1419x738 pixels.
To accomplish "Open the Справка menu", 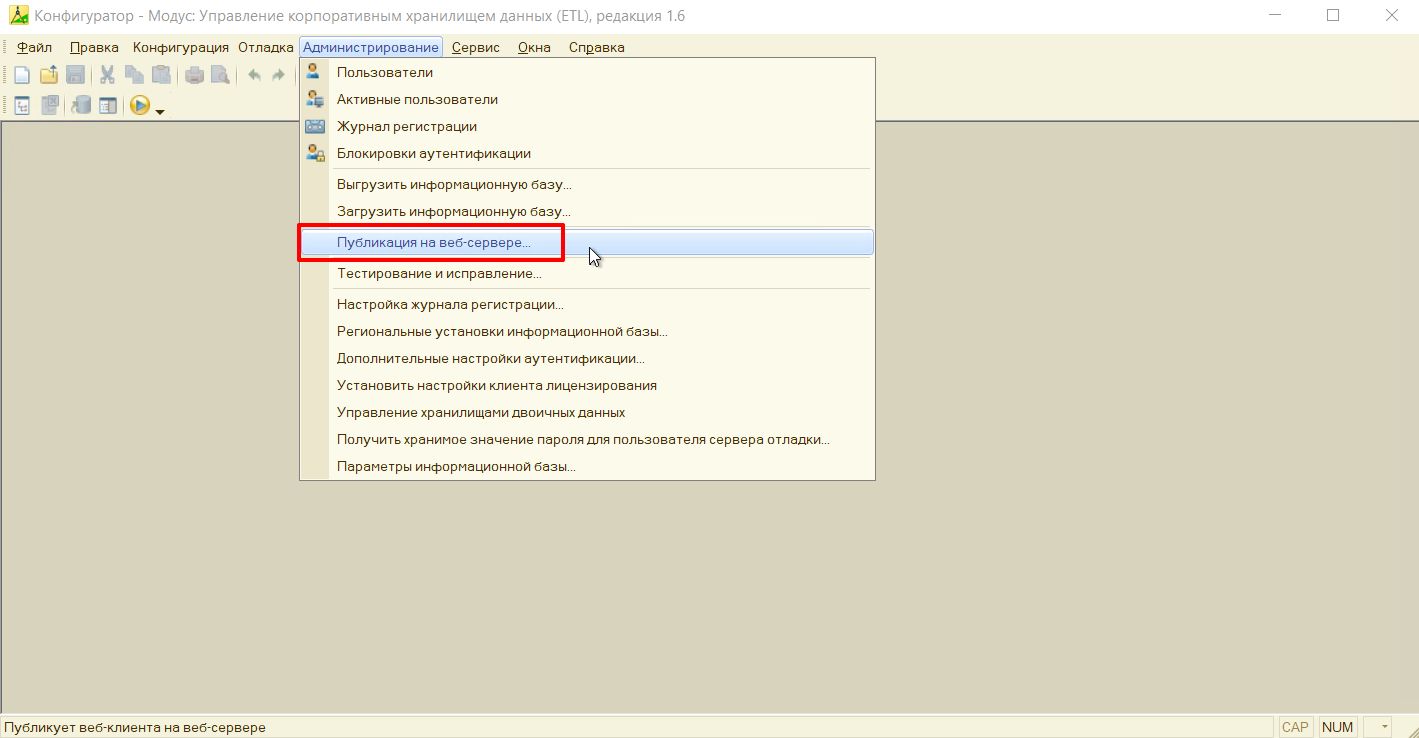I will pos(597,47).
